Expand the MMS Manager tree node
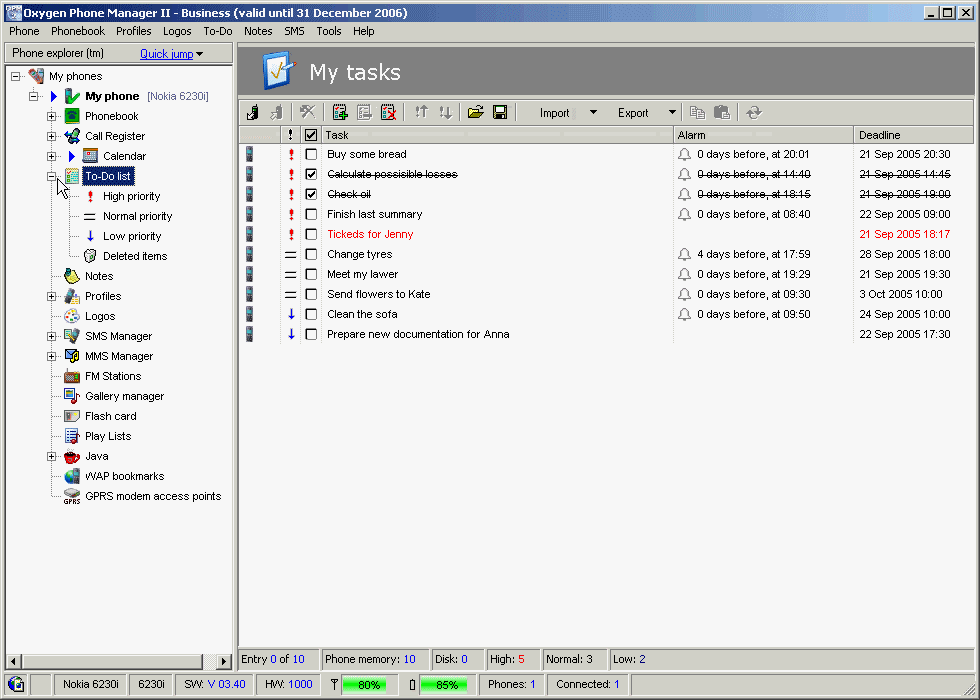This screenshot has height=700, width=980. click(x=52, y=356)
